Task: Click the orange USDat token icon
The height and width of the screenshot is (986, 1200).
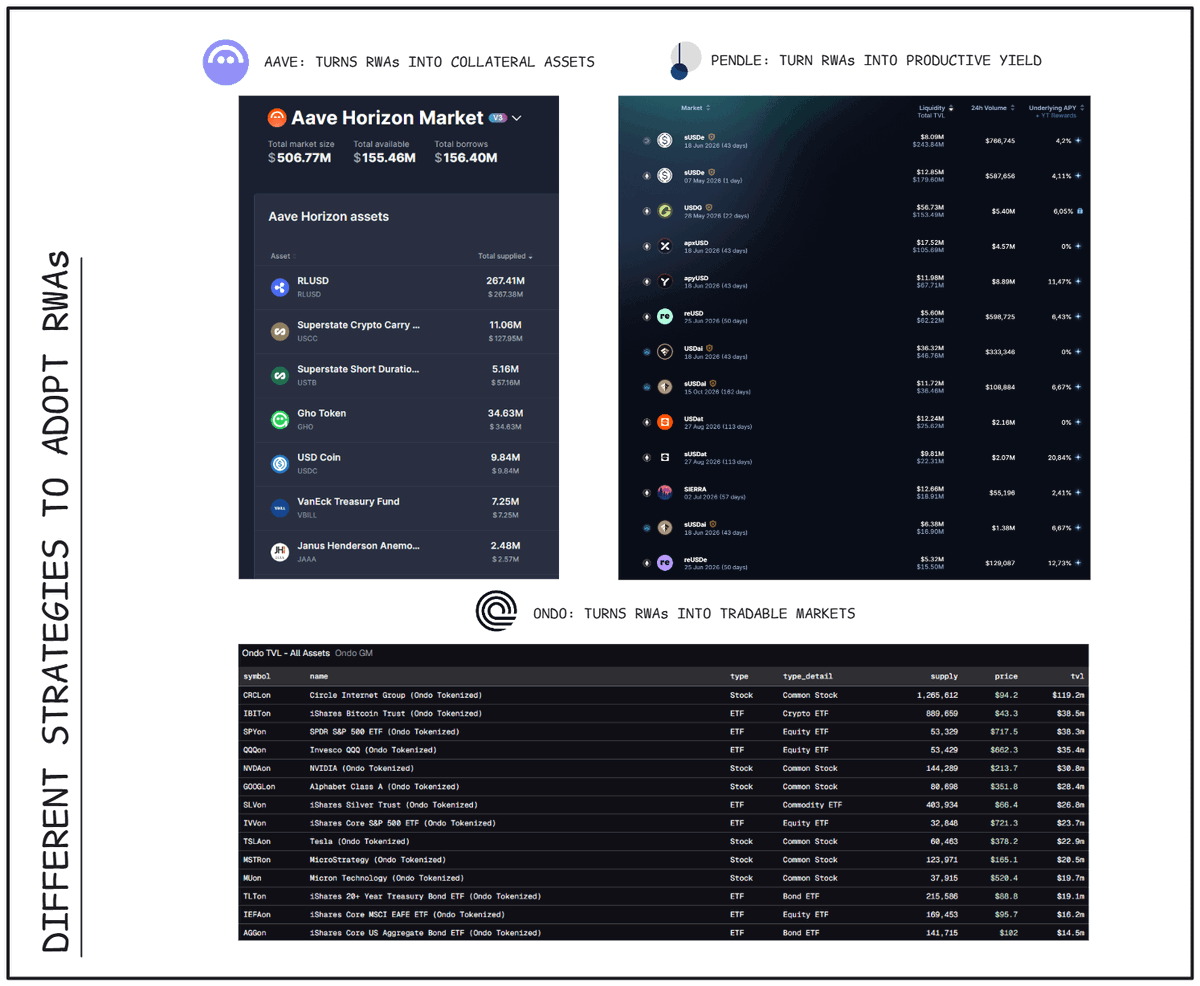Action: [665, 422]
